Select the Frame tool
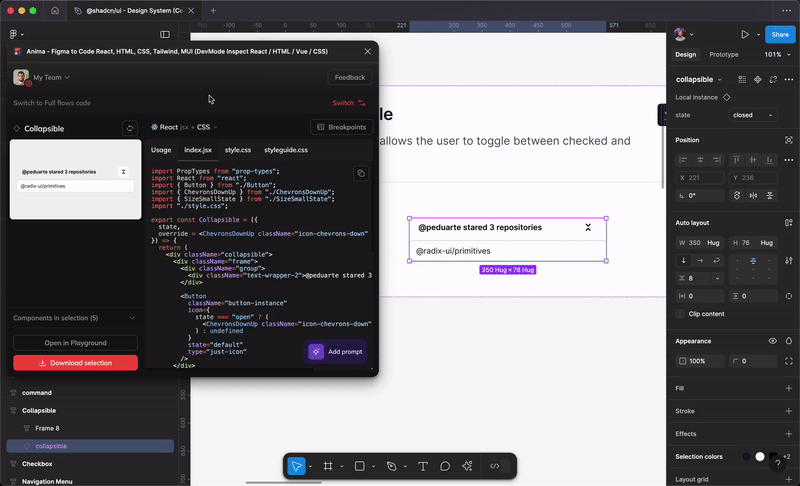Screen dimensions: 800x486 coord(328,466)
